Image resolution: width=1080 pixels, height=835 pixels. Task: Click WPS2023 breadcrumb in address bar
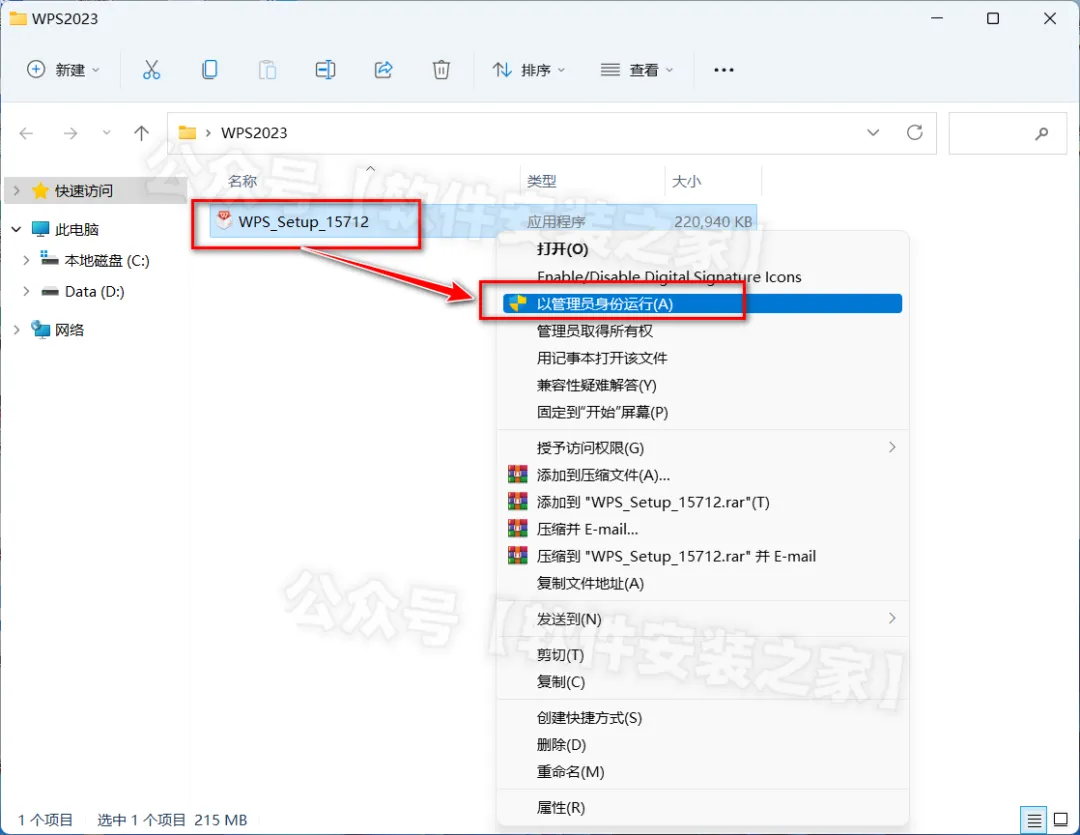253,132
